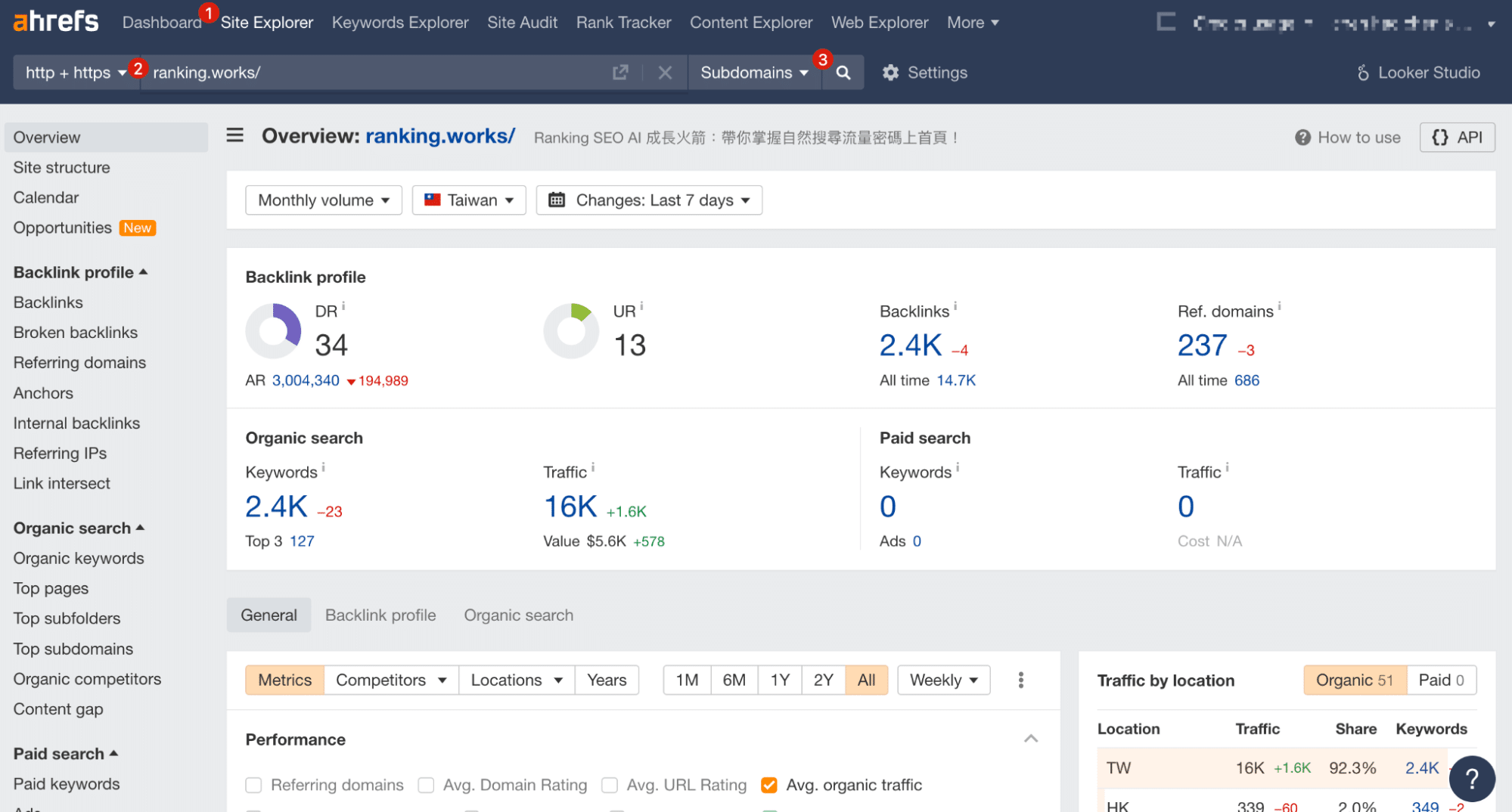Screen dimensions: 1512x812
Task: Toggle the hamburger sidebar menu icon
Action: [235, 136]
